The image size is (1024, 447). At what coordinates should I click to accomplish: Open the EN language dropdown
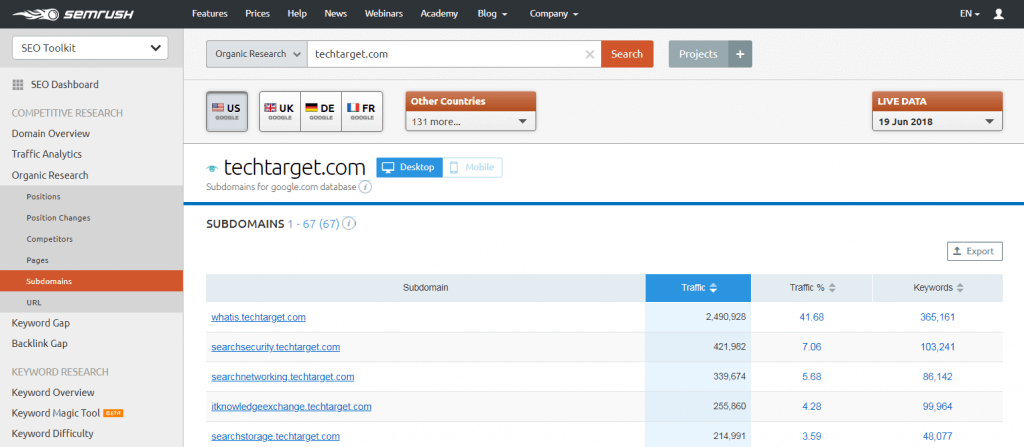(x=970, y=14)
